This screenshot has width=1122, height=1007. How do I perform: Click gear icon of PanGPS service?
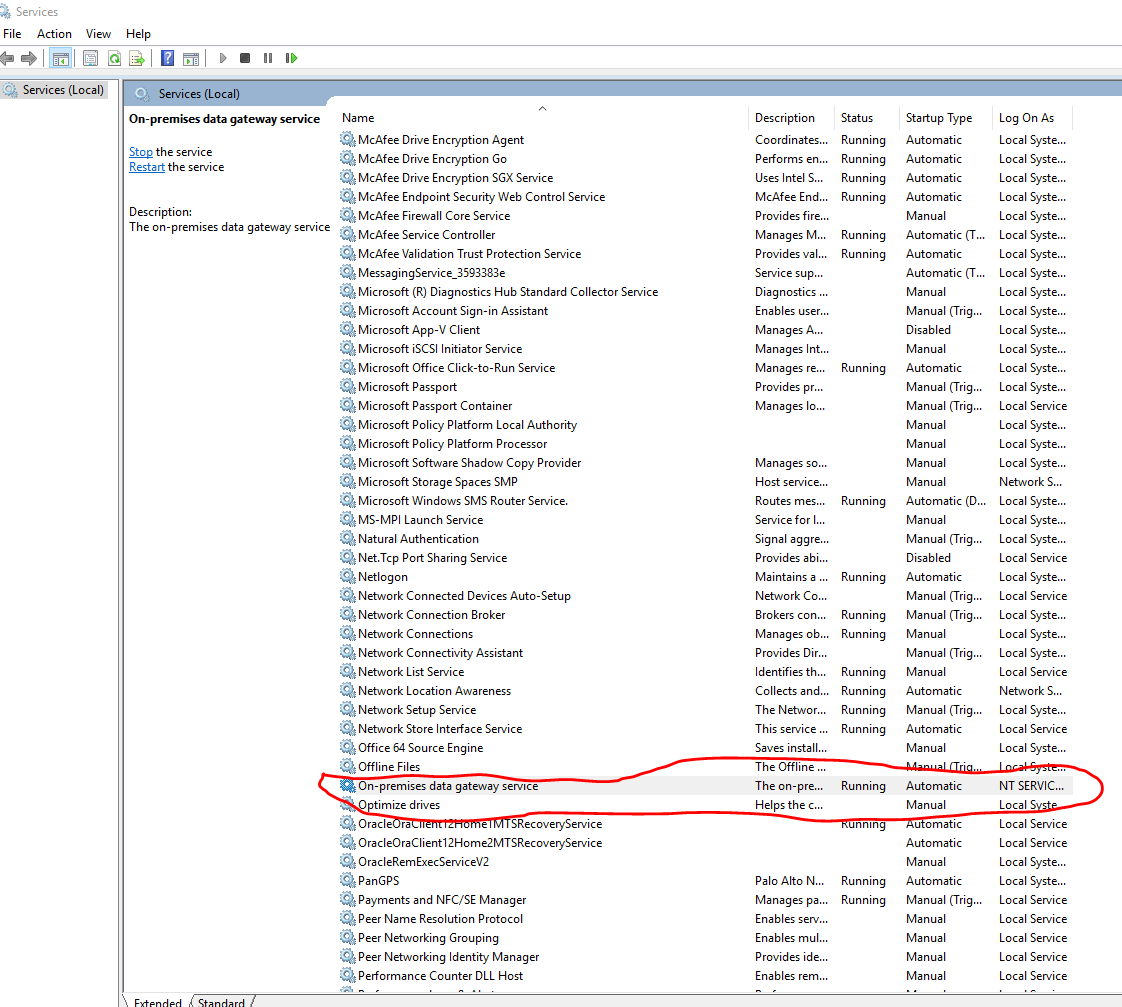[x=348, y=880]
